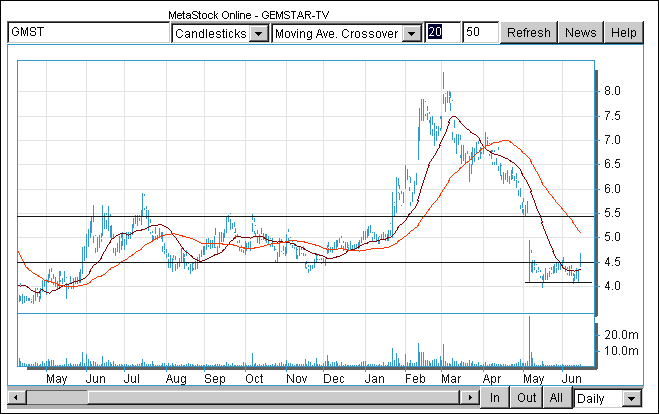Click the Dec month label on the axis
The width and height of the screenshot is (659, 414).
[334, 379]
